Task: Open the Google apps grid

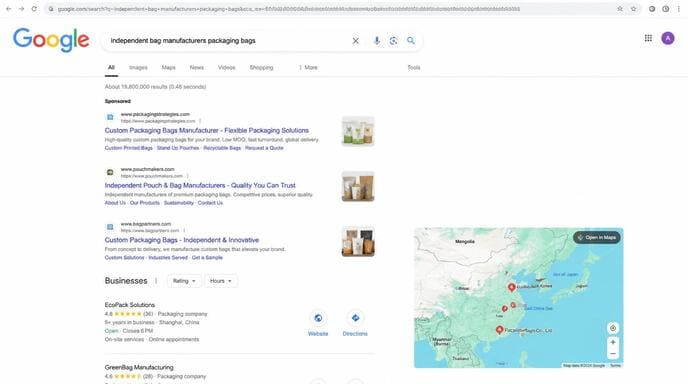Action: click(648, 38)
